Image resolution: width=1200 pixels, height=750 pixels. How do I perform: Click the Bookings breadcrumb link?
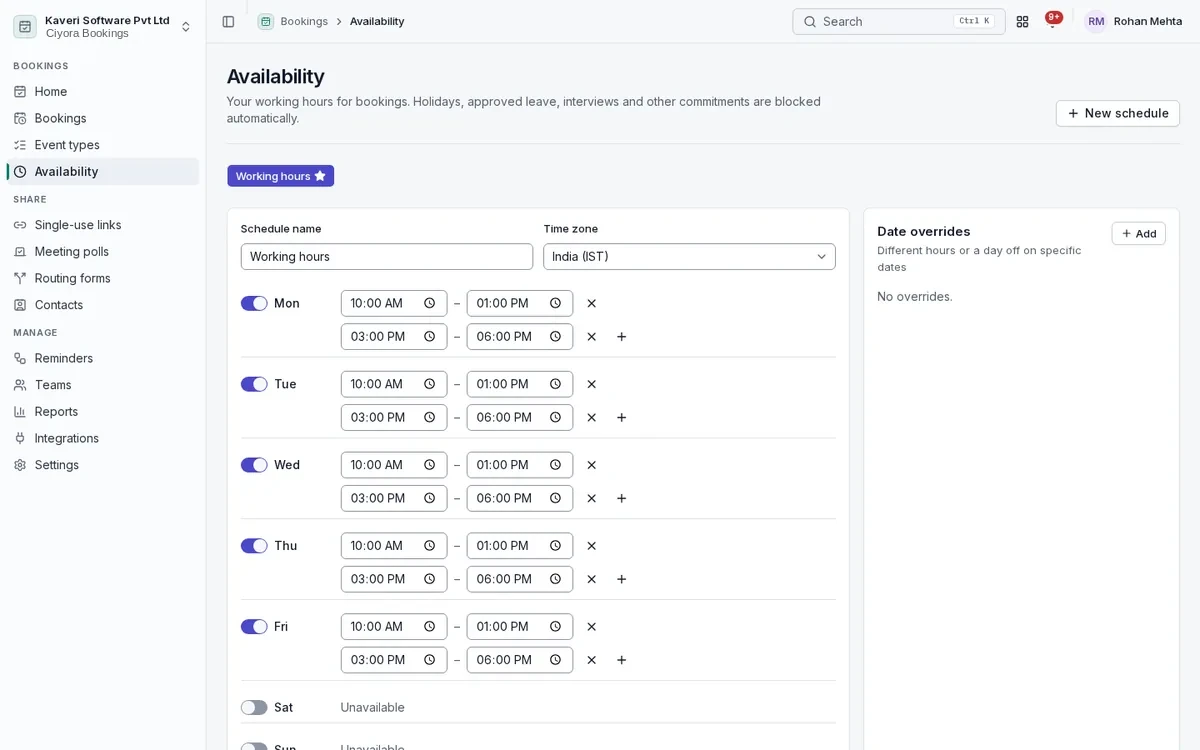[x=304, y=21]
